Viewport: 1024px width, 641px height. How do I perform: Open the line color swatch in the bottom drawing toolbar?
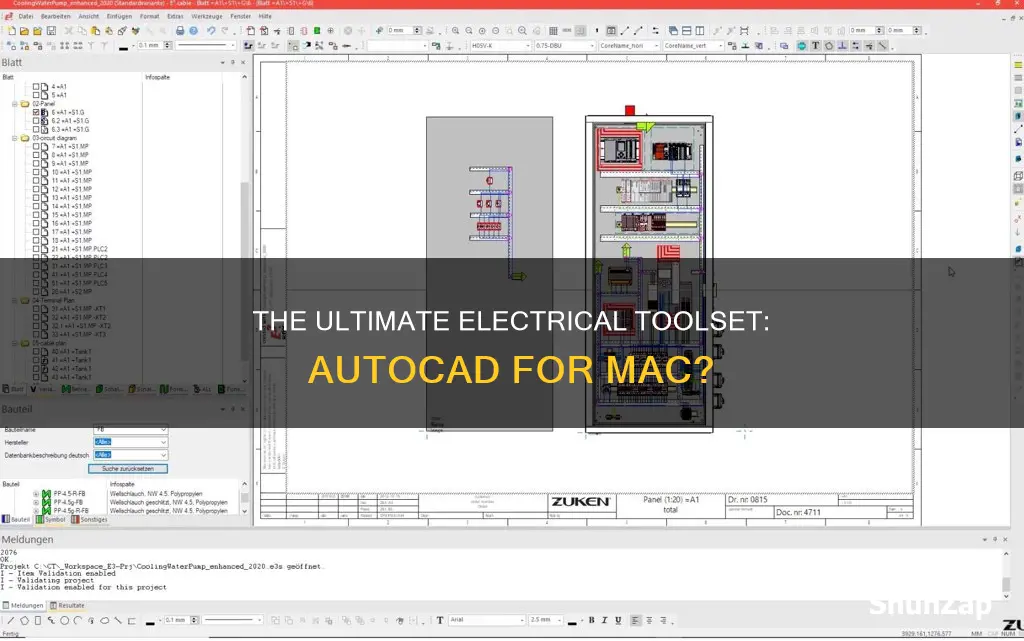click(x=150, y=622)
